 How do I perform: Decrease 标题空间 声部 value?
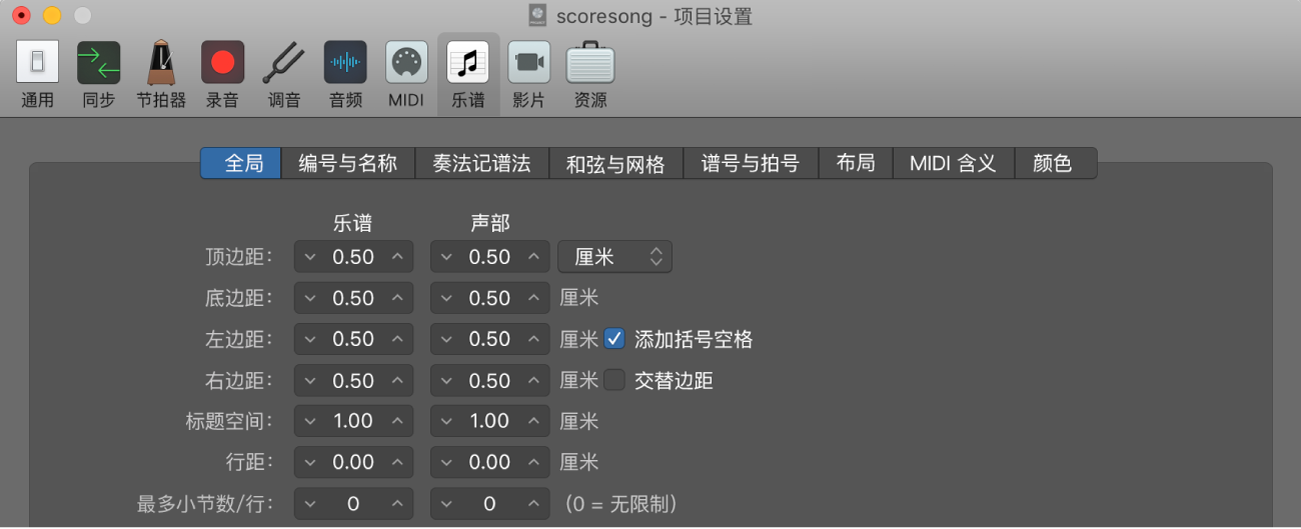446,421
